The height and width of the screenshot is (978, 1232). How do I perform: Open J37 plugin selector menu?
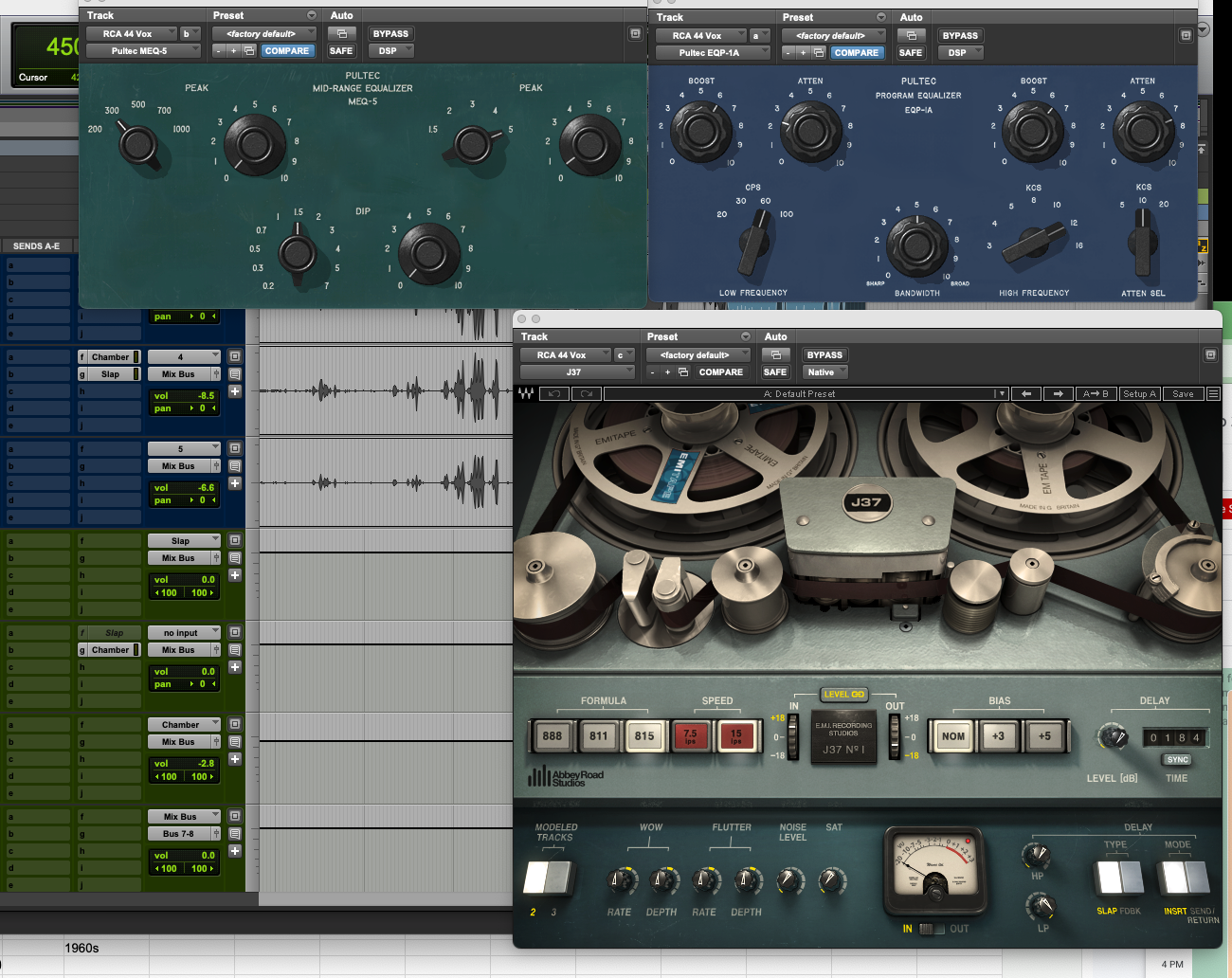coord(577,372)
